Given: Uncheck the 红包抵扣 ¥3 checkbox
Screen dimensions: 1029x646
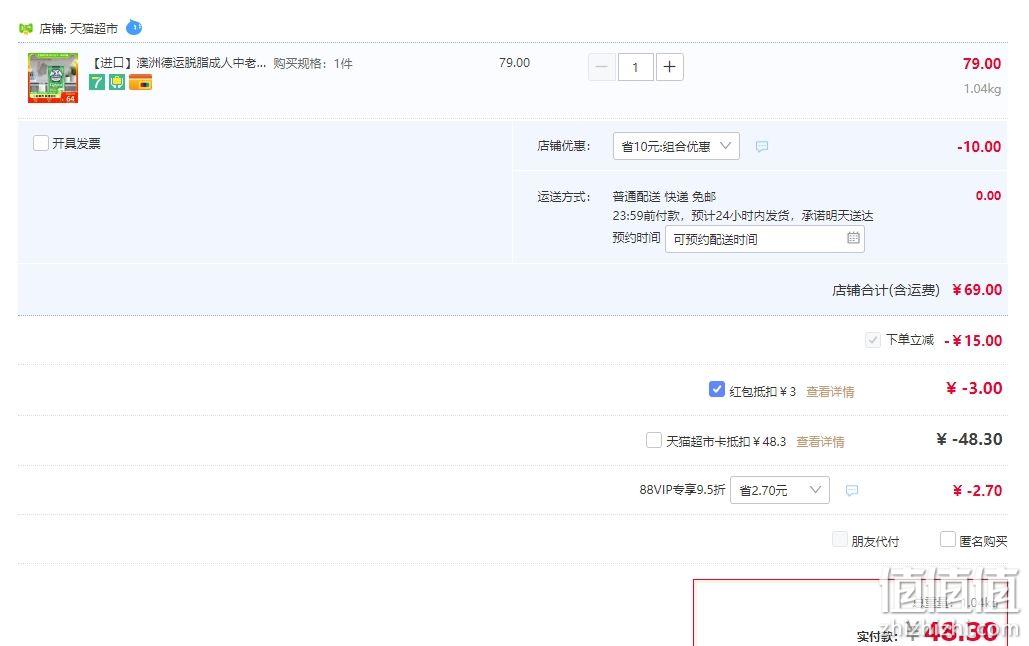Looking at the screenshot, I should pyautogui.click(x=717, y=389).
